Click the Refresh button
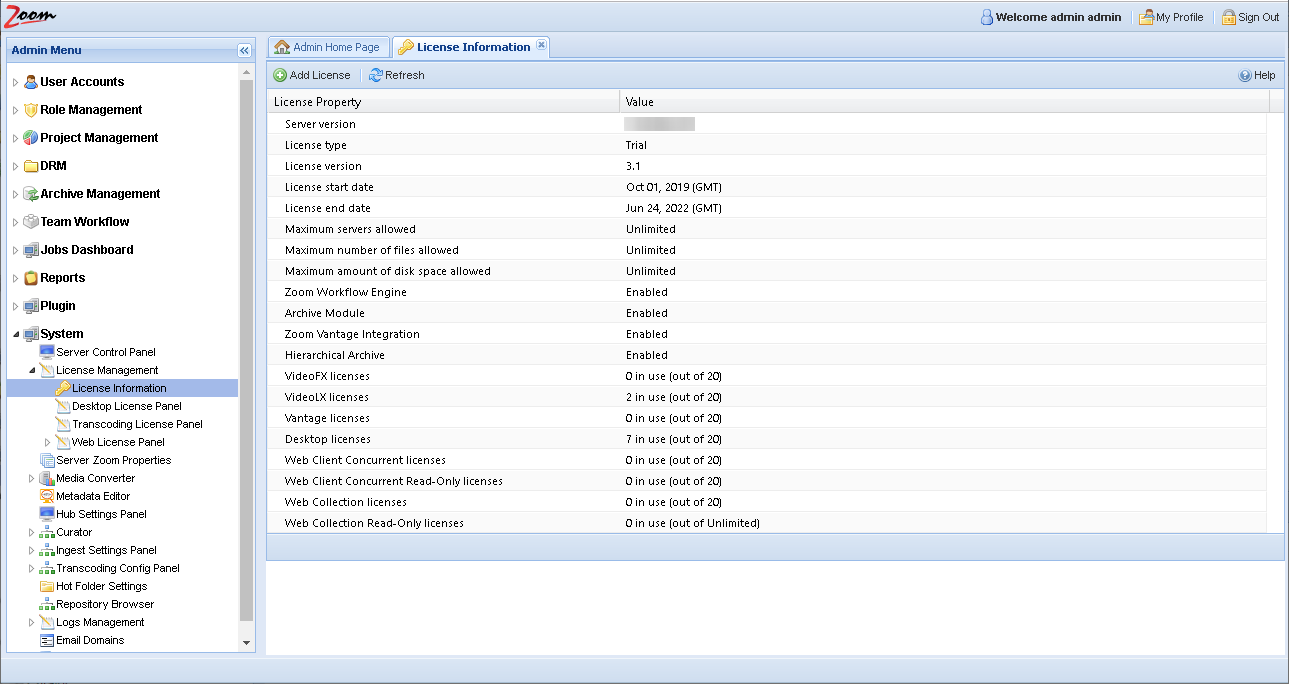 [397, 75]
